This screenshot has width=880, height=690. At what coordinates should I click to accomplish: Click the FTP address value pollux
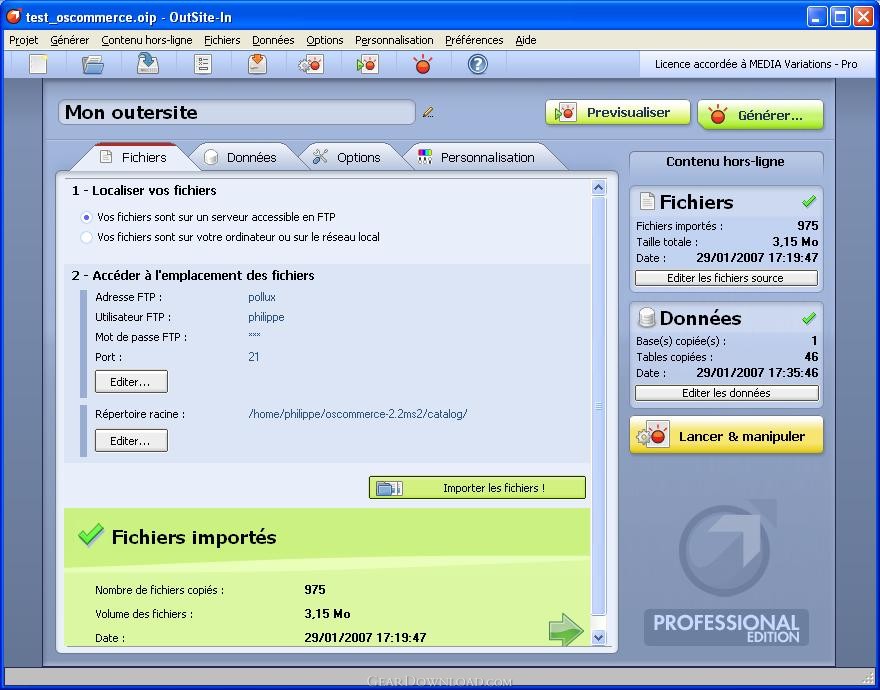coord(262,297)
